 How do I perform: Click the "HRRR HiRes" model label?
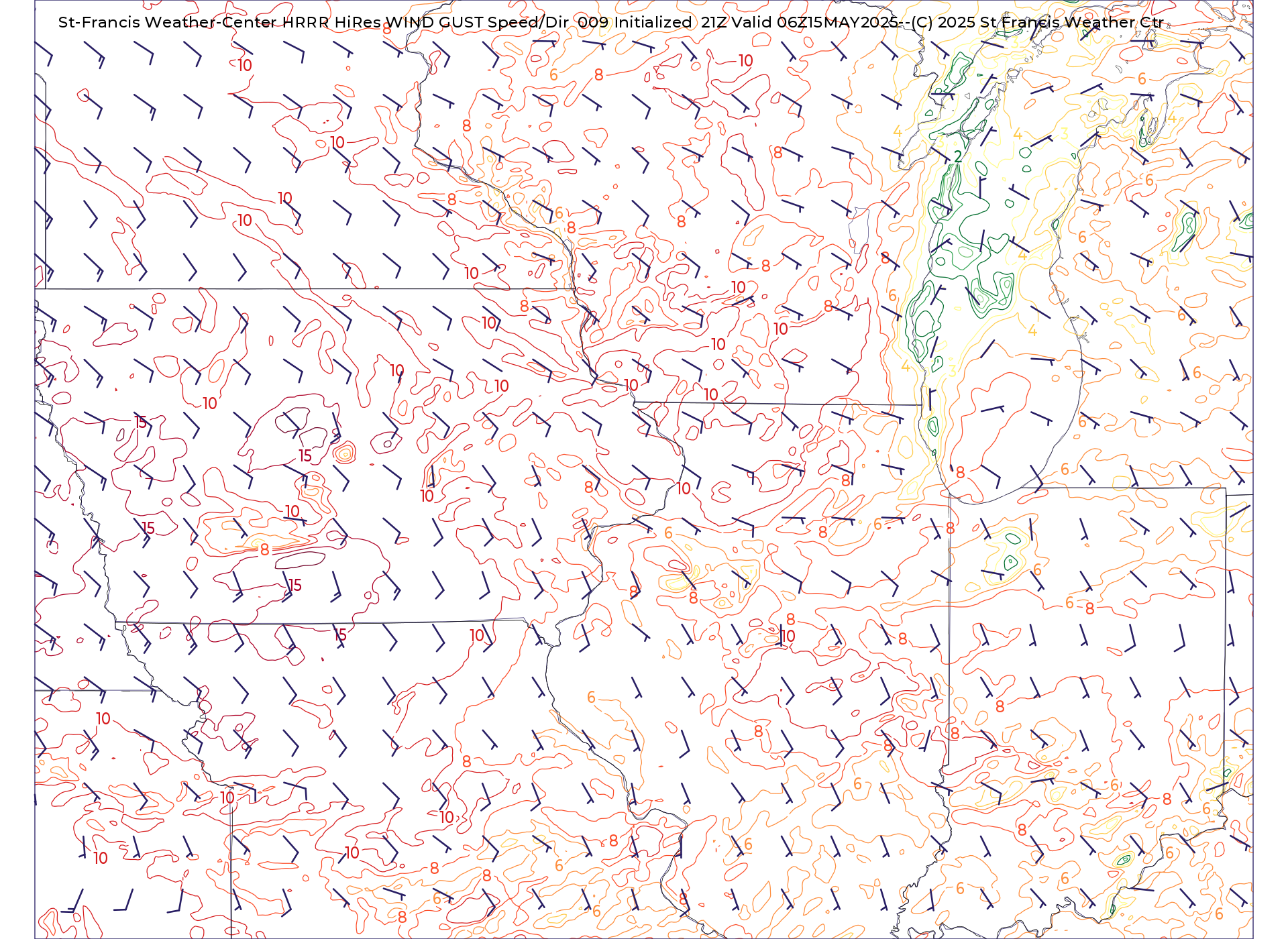(x=331, y=22)
